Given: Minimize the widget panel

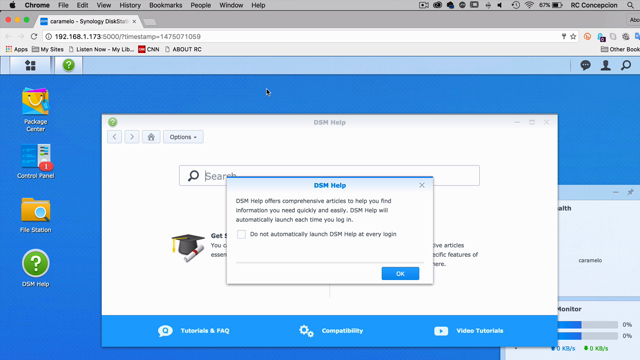Looking at the screenshot, I should [x=616, y=192].
